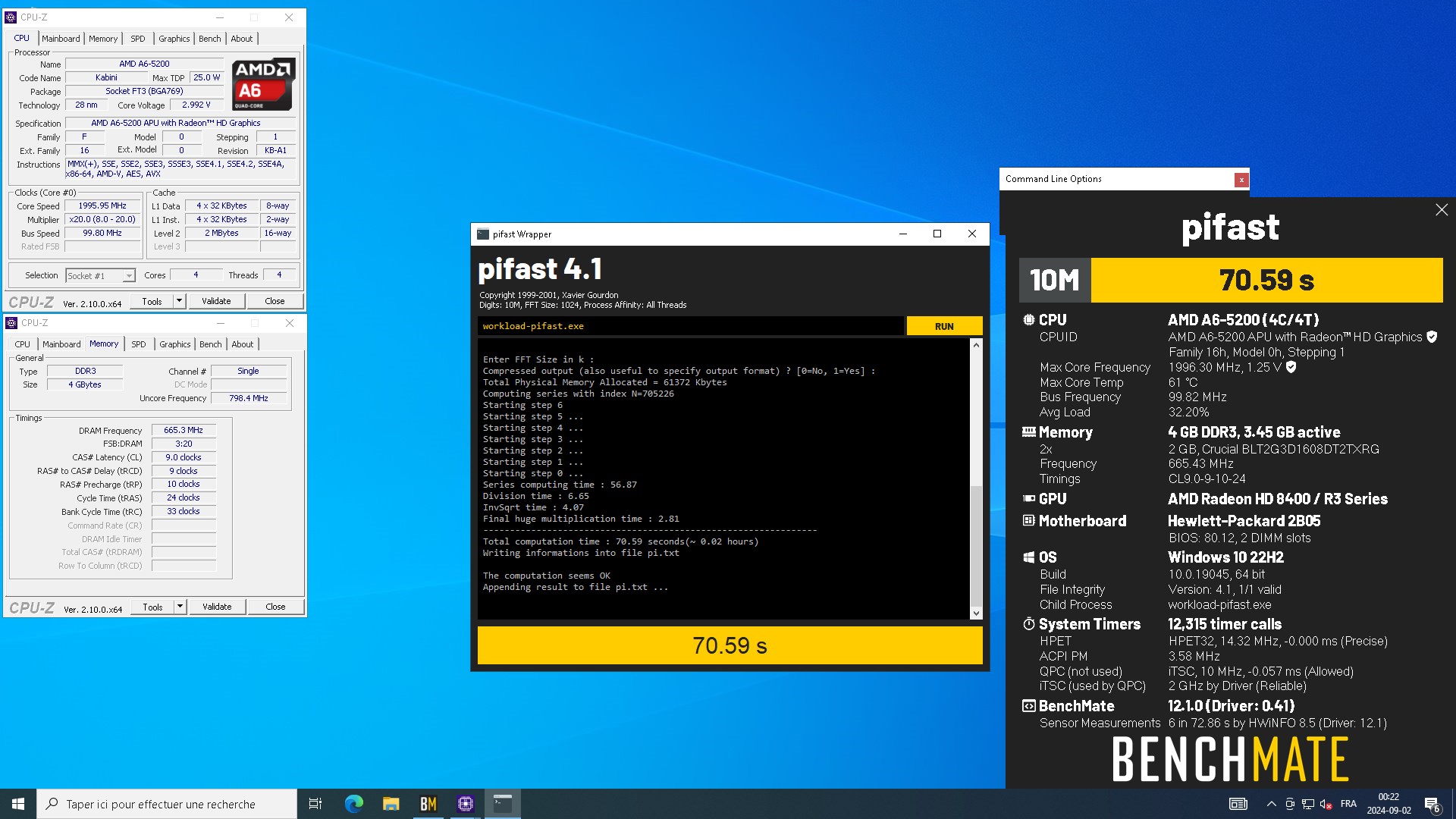
Task: Click the pifast Wrapper window title icon
Action: [x=483, y=234]
